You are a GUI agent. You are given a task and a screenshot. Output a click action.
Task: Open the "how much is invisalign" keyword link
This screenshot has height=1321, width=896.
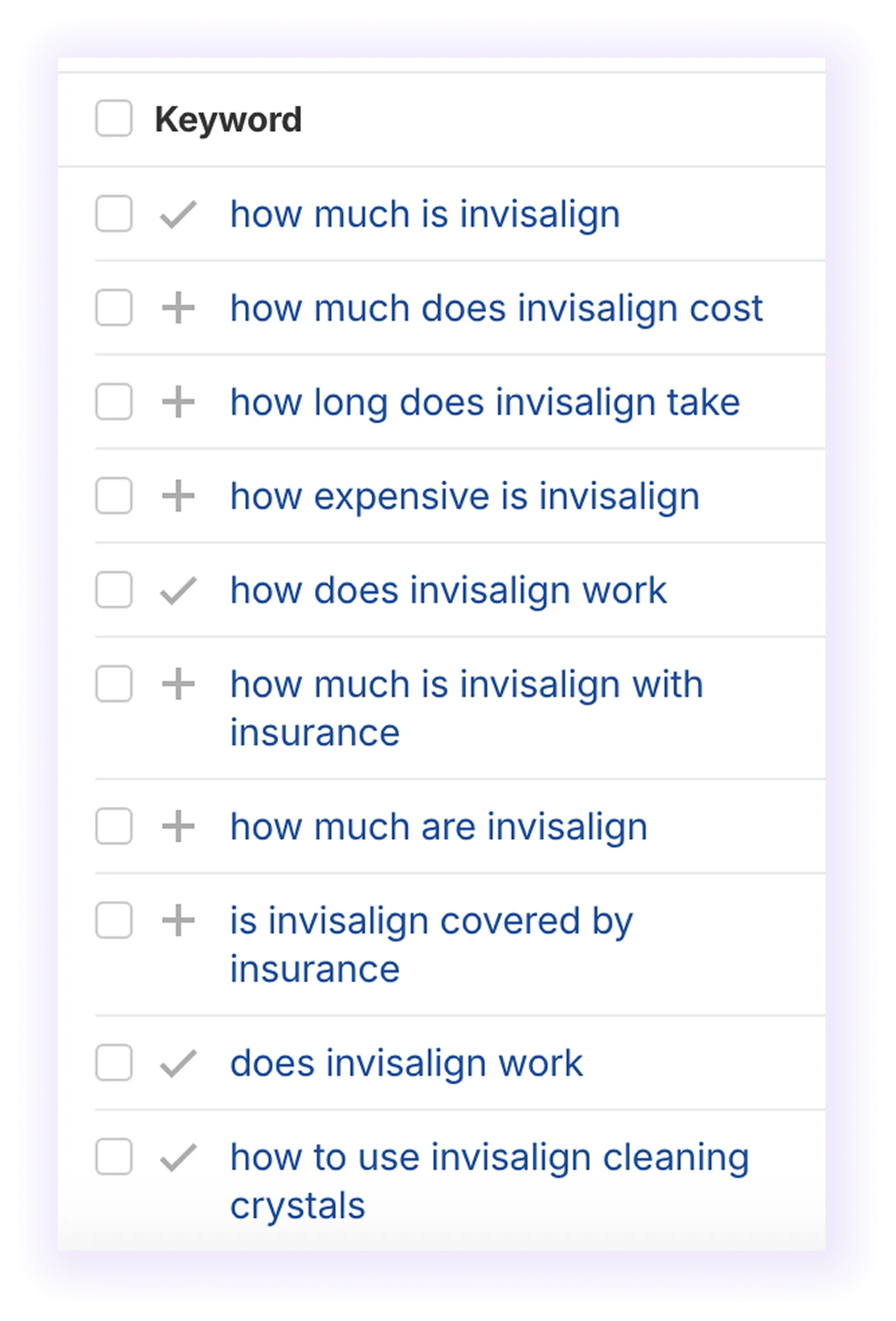pos(425,215)
